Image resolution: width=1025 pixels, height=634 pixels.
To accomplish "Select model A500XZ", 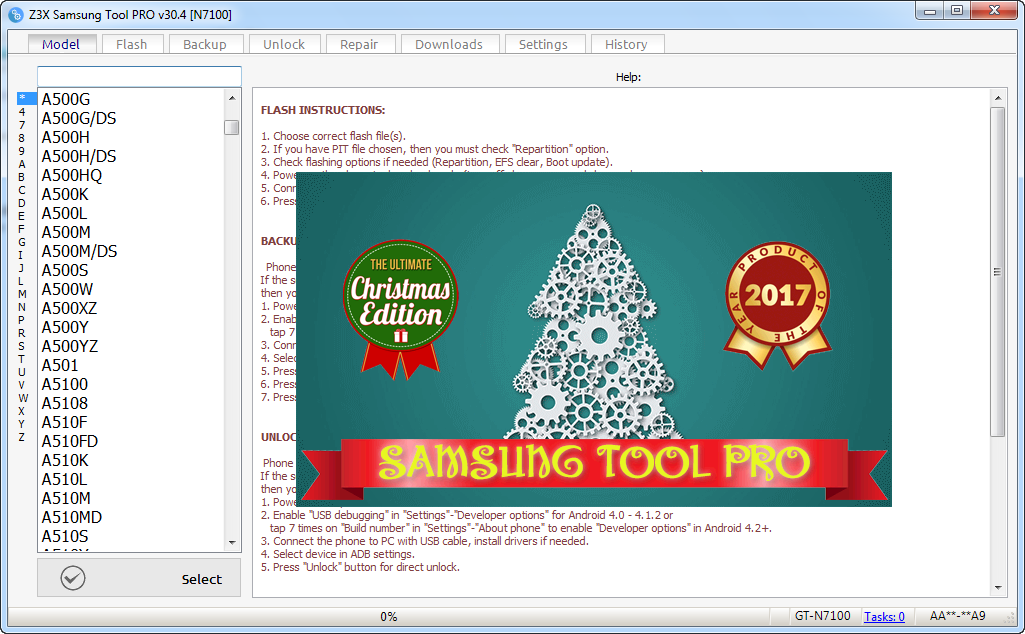I will point(69,308).
